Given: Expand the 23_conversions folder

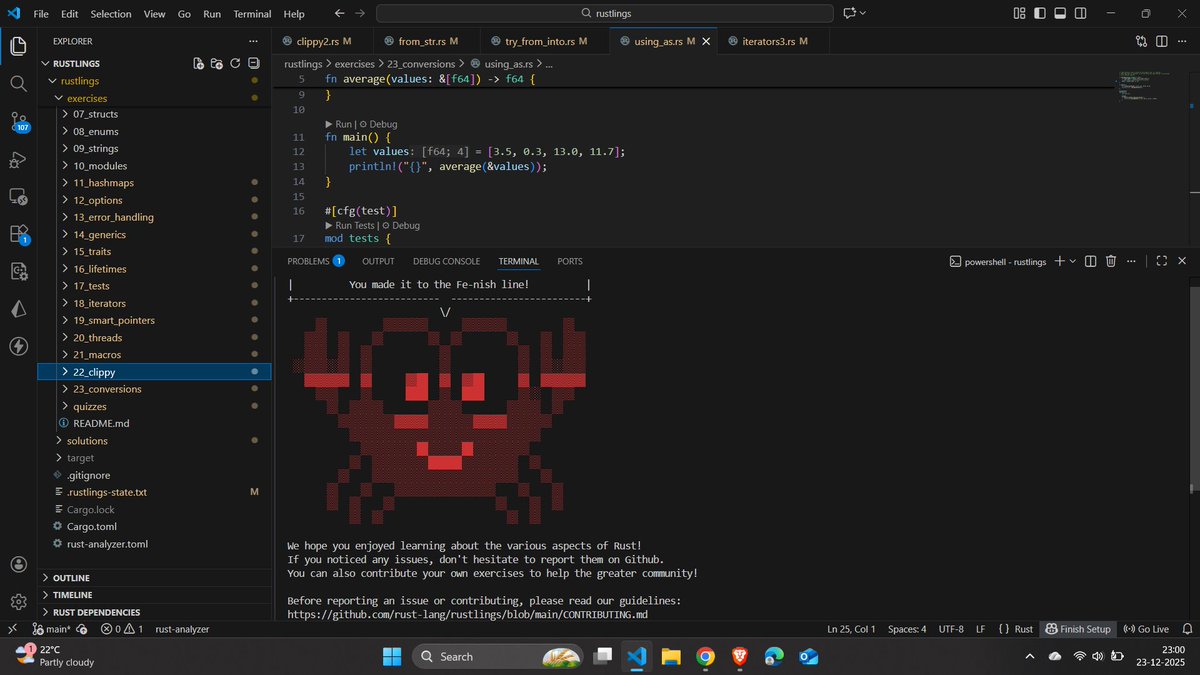Looking at the screenshot, I should click(154, 389).
